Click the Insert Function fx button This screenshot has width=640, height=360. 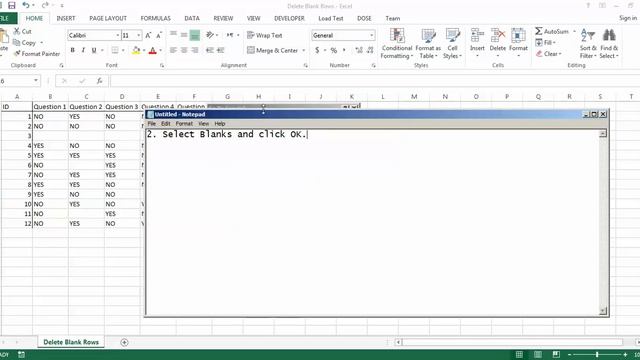coord(99,81)
